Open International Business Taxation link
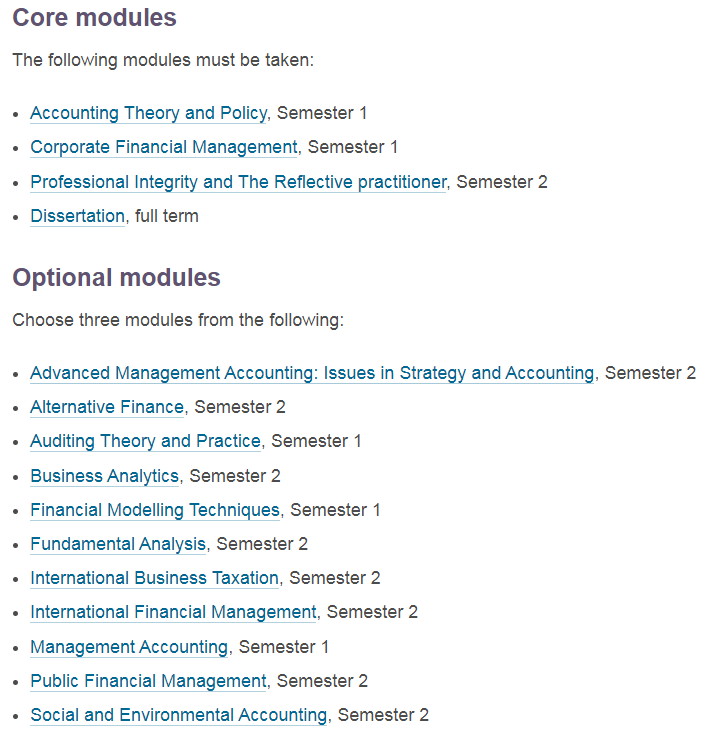Image resolution: width=710 pixels, height=736 pixels. (x=154, y=578)
